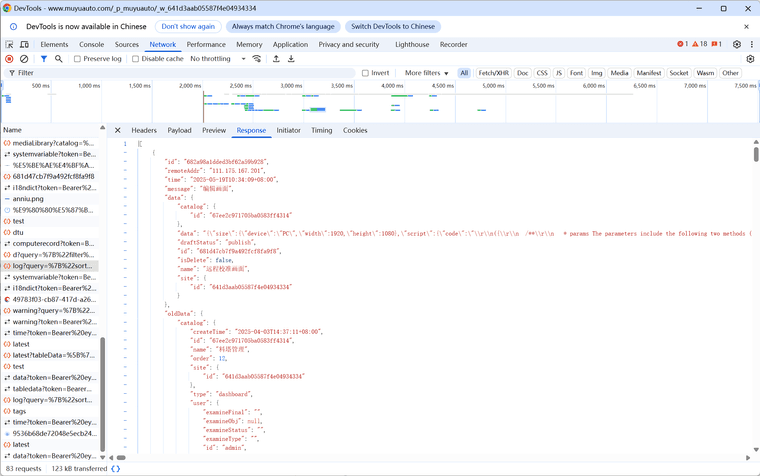Click the search magnifier icon
Image resolution: width=760 pixels, height=476 pixels.
tap(59, 59)
